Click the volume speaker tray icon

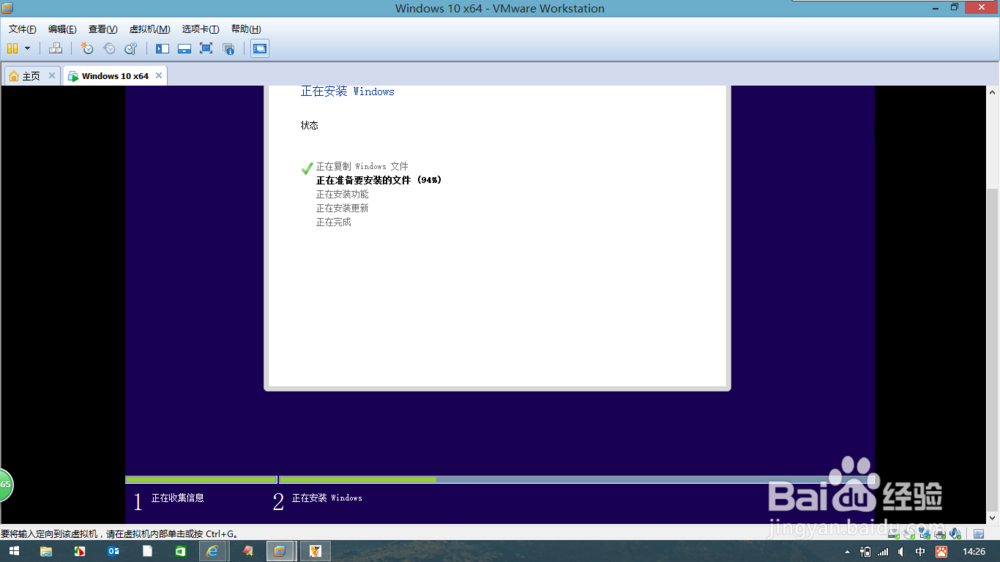click(901, 552)
